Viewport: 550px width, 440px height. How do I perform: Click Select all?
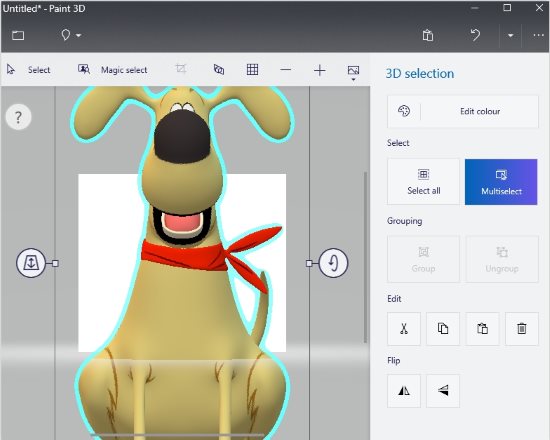[423, 182]
